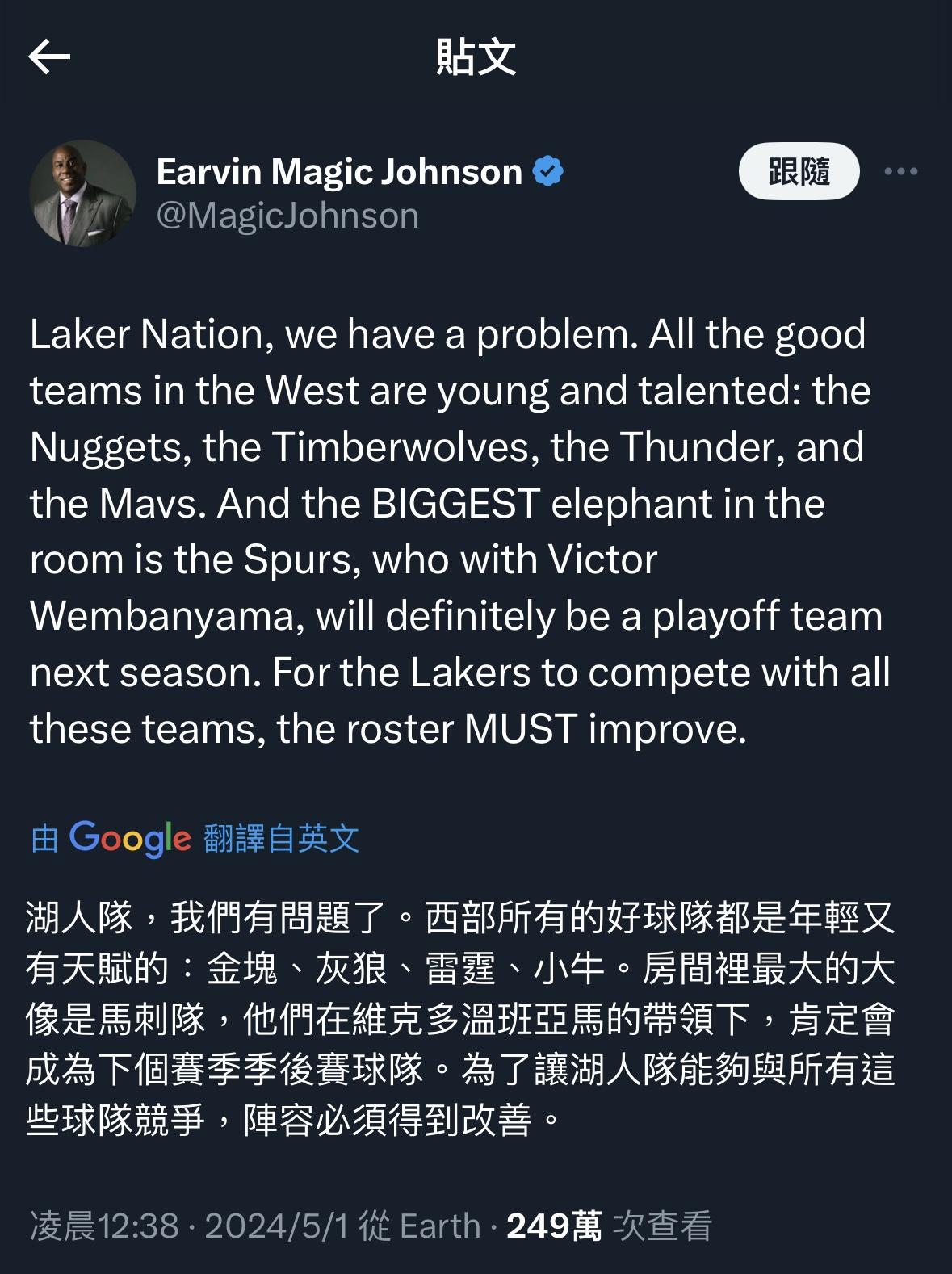Open Magic Johnson's profile picture

(x=82, y=193)
